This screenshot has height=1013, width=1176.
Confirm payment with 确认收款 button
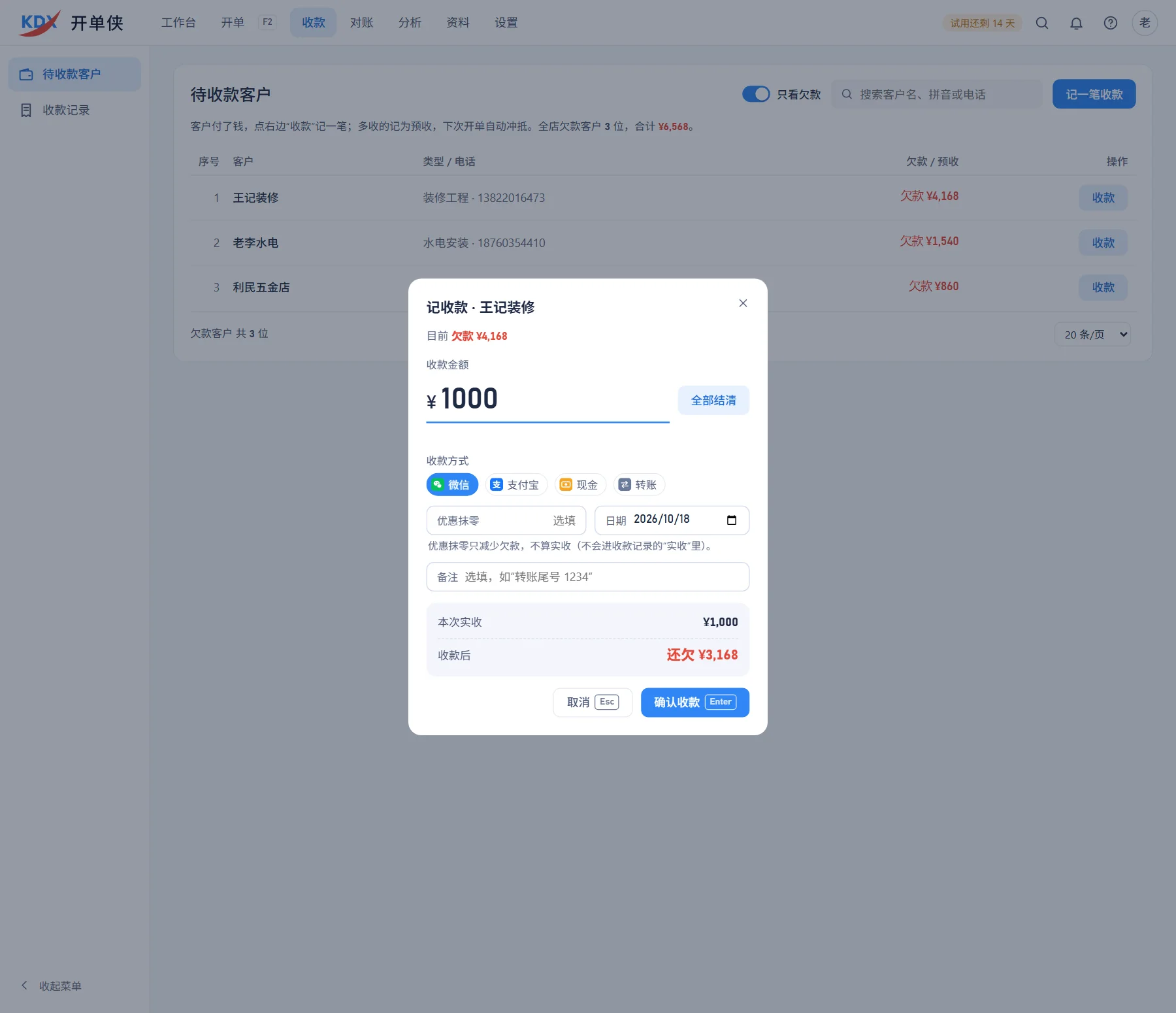pyautogui.click(x=695, y=703)
